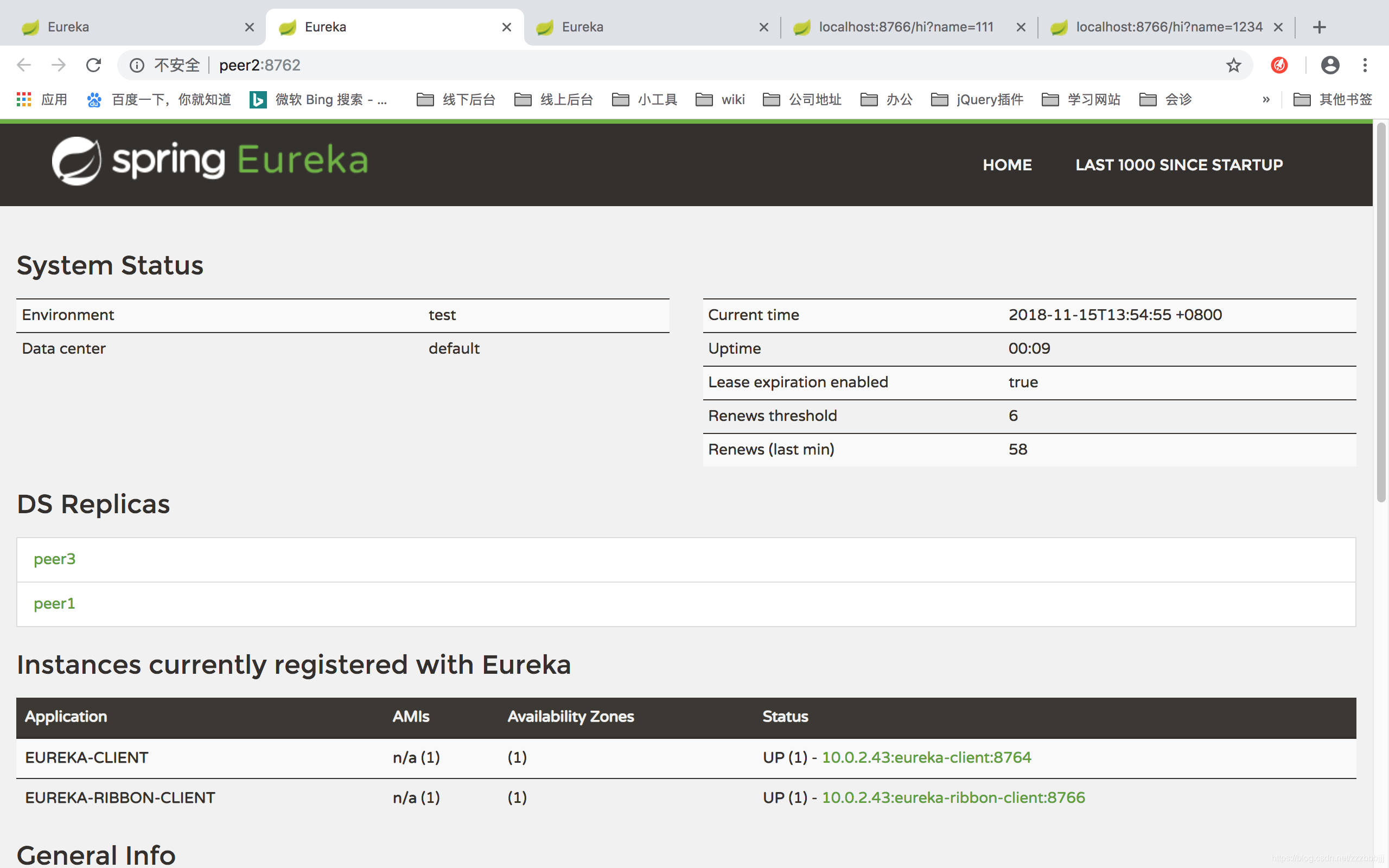The image size is (1389, 868).
Task: Select the Environment value test
Action: (442, 315)
